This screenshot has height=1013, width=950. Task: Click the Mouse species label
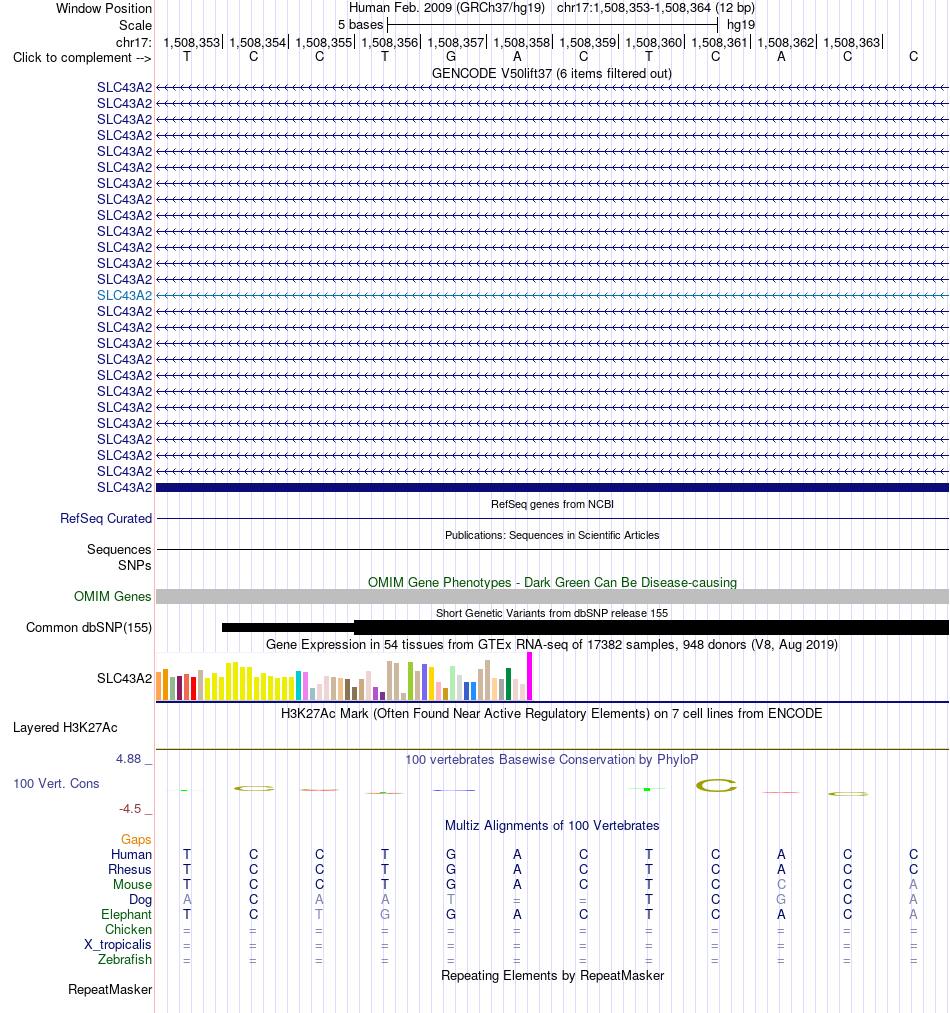pyautogui.click(x=132, y=884)
